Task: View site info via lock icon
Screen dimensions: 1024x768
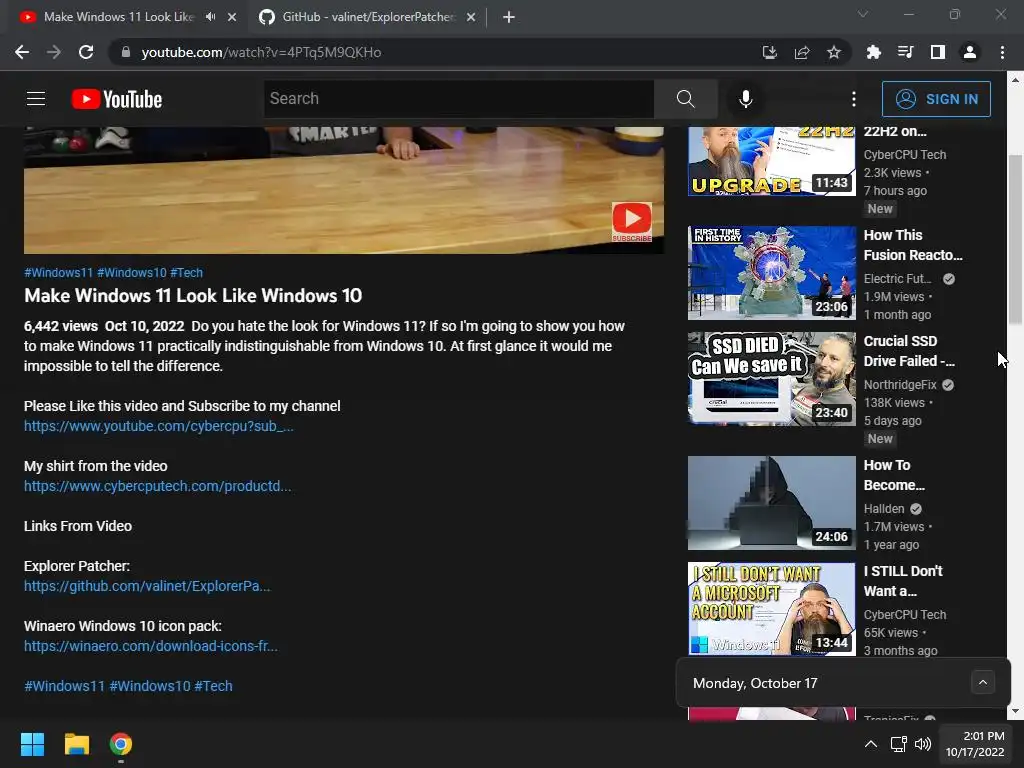Action: click(126, 52)
